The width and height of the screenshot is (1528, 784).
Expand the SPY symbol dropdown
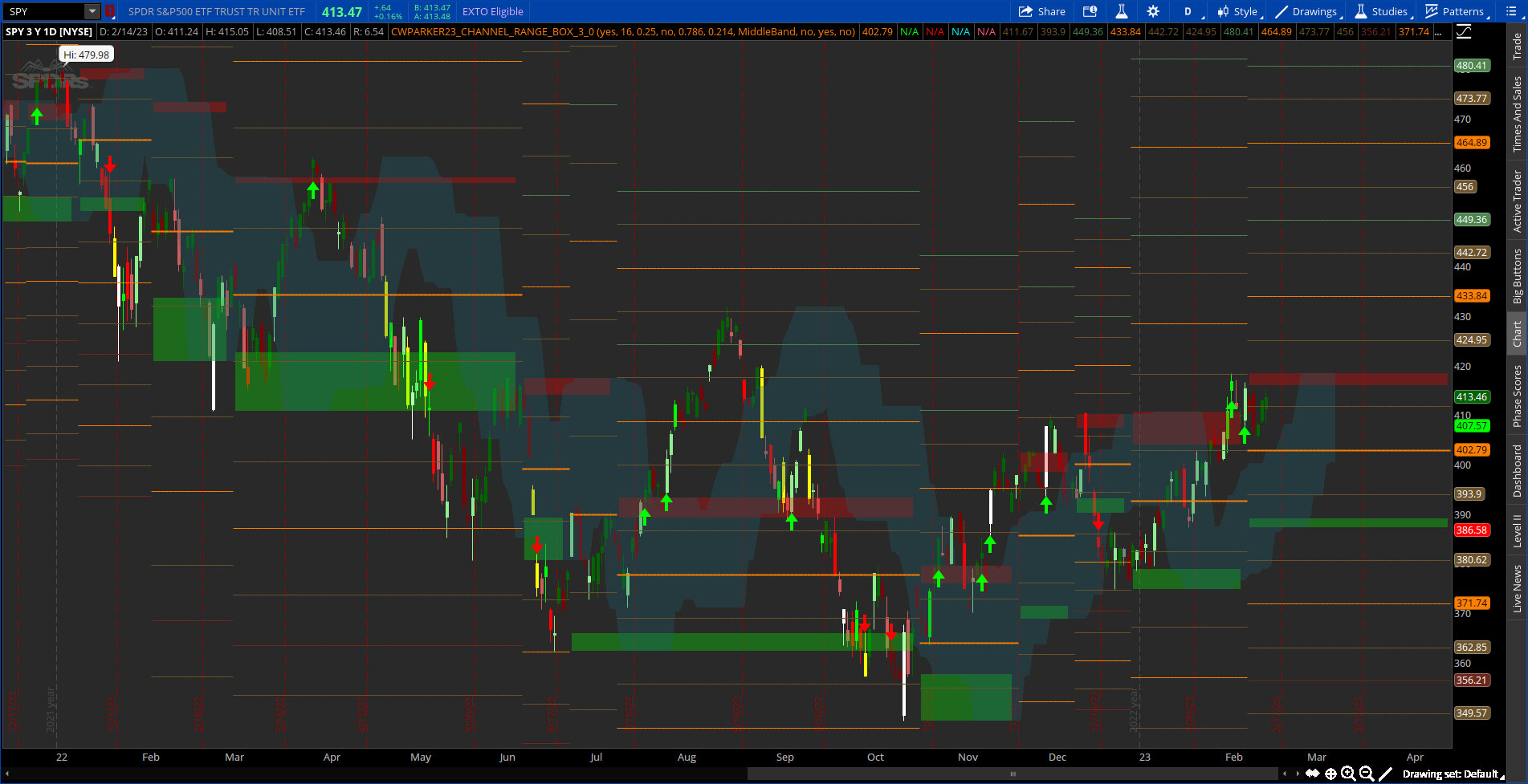coord(91,11)
